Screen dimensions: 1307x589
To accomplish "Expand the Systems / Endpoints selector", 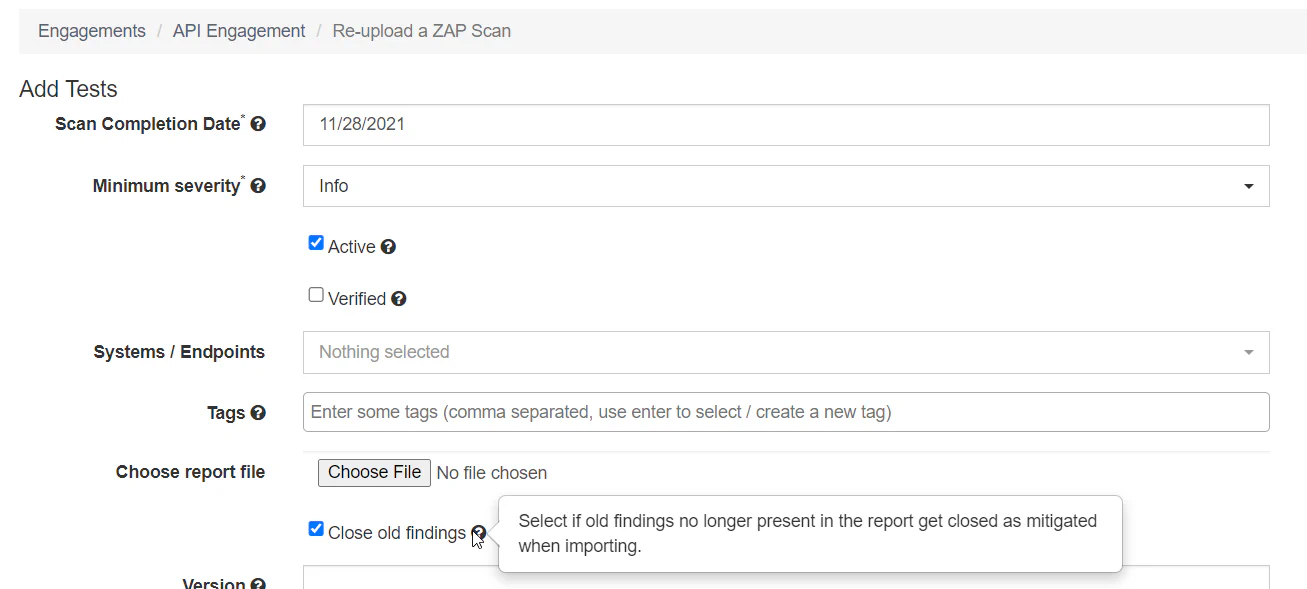I will pos(786,352).
